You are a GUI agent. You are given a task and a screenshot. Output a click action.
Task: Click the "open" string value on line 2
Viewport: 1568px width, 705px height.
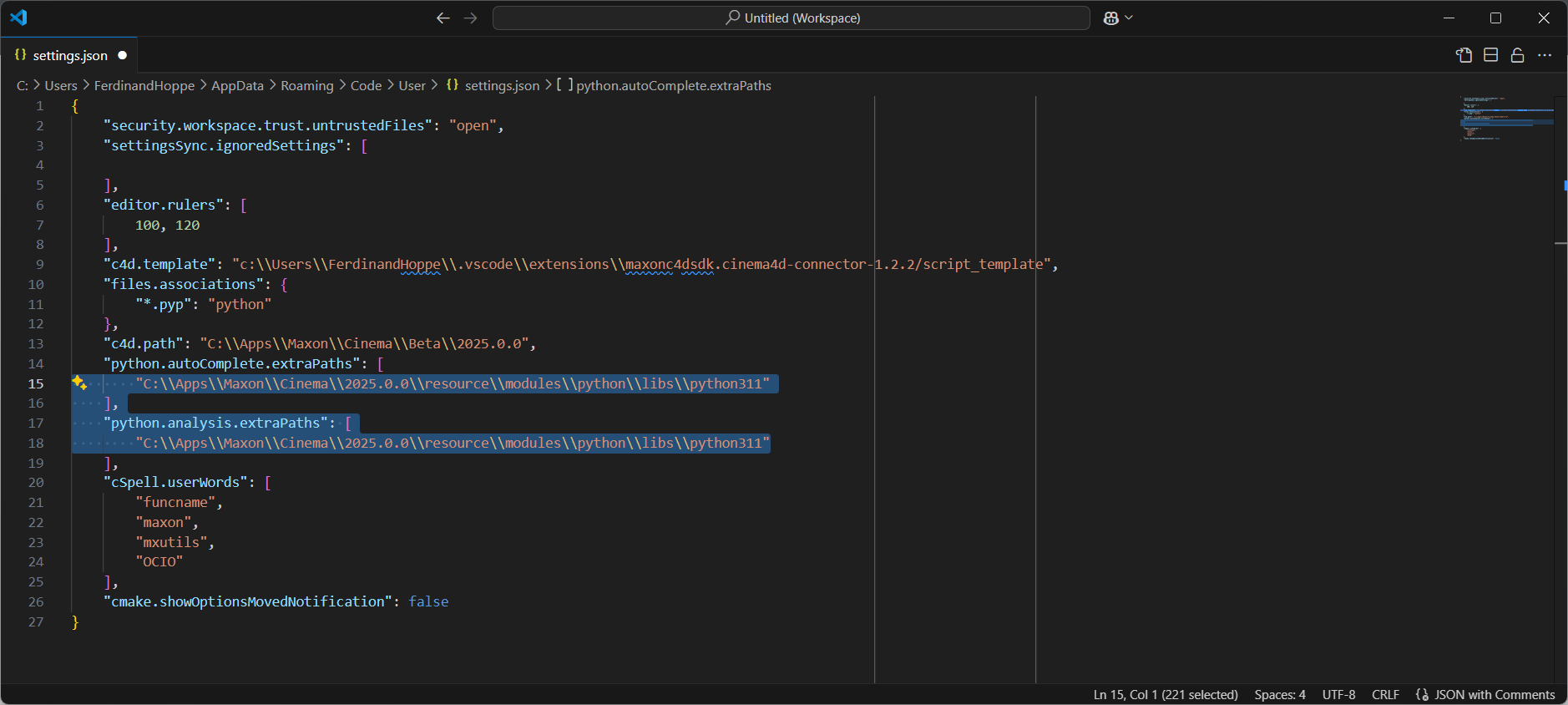click(473, 125)
